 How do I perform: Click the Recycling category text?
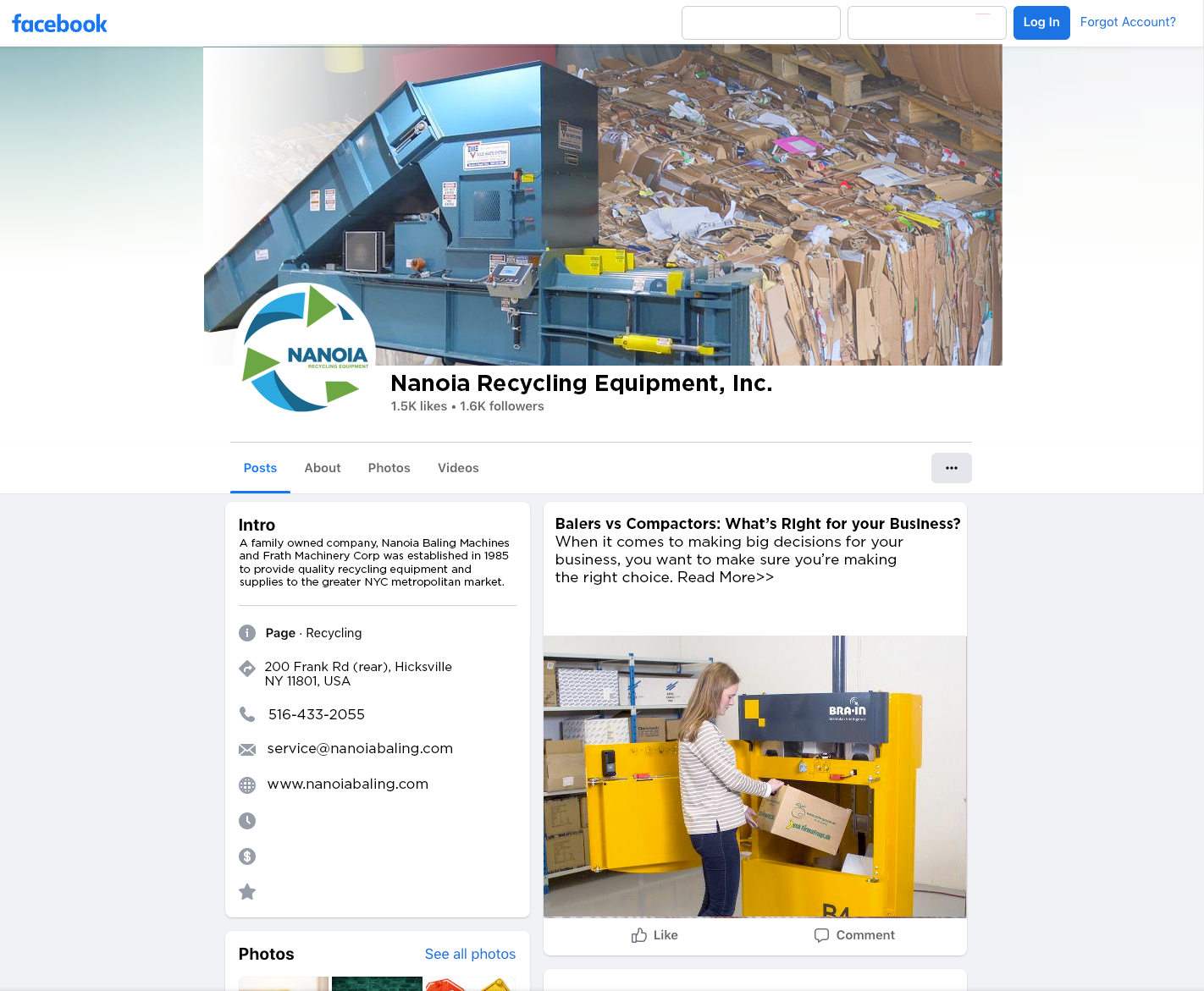tap(334, 633)
